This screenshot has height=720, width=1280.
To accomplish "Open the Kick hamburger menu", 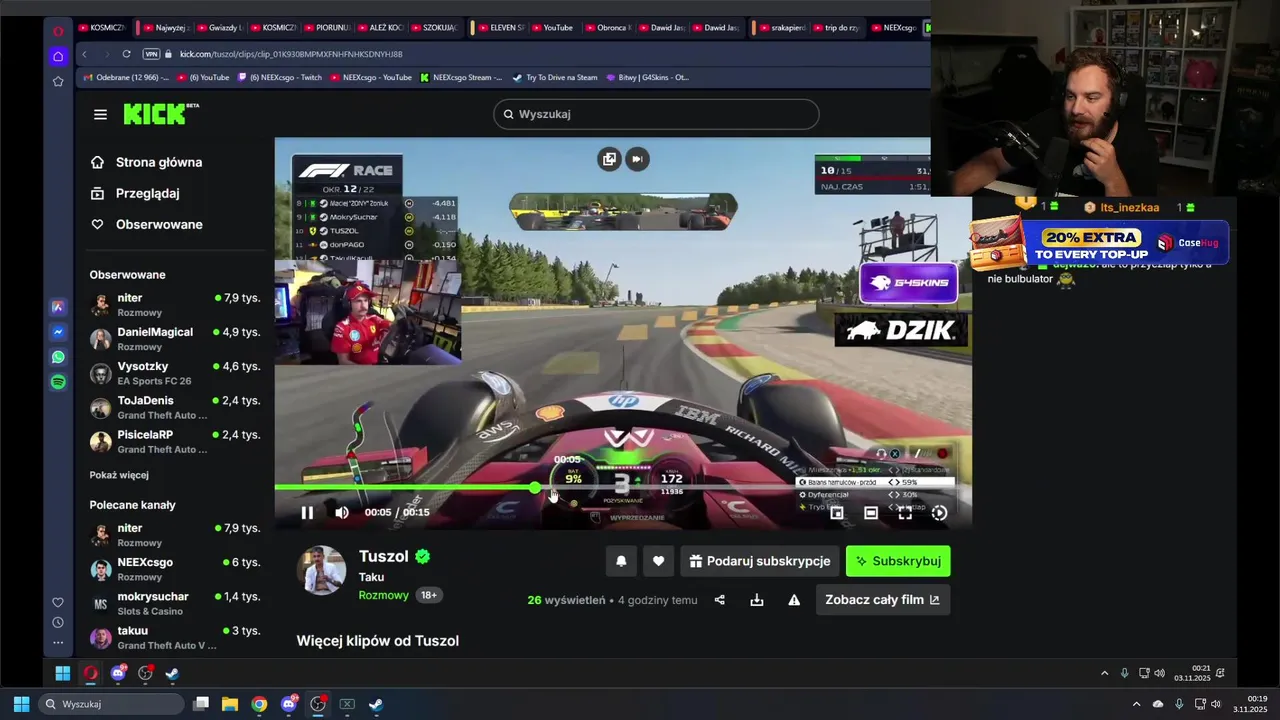I will click(100, 114).
